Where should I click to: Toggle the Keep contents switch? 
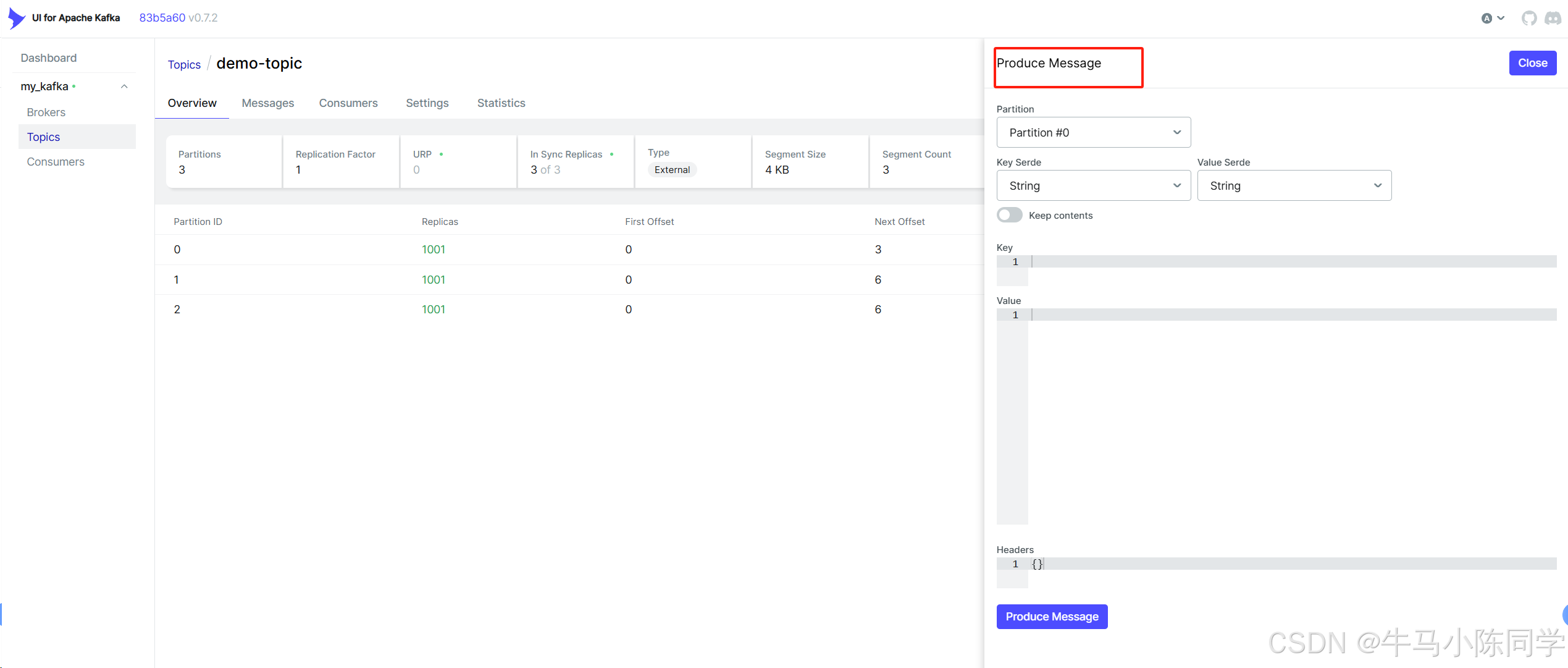click(1010, 215)
